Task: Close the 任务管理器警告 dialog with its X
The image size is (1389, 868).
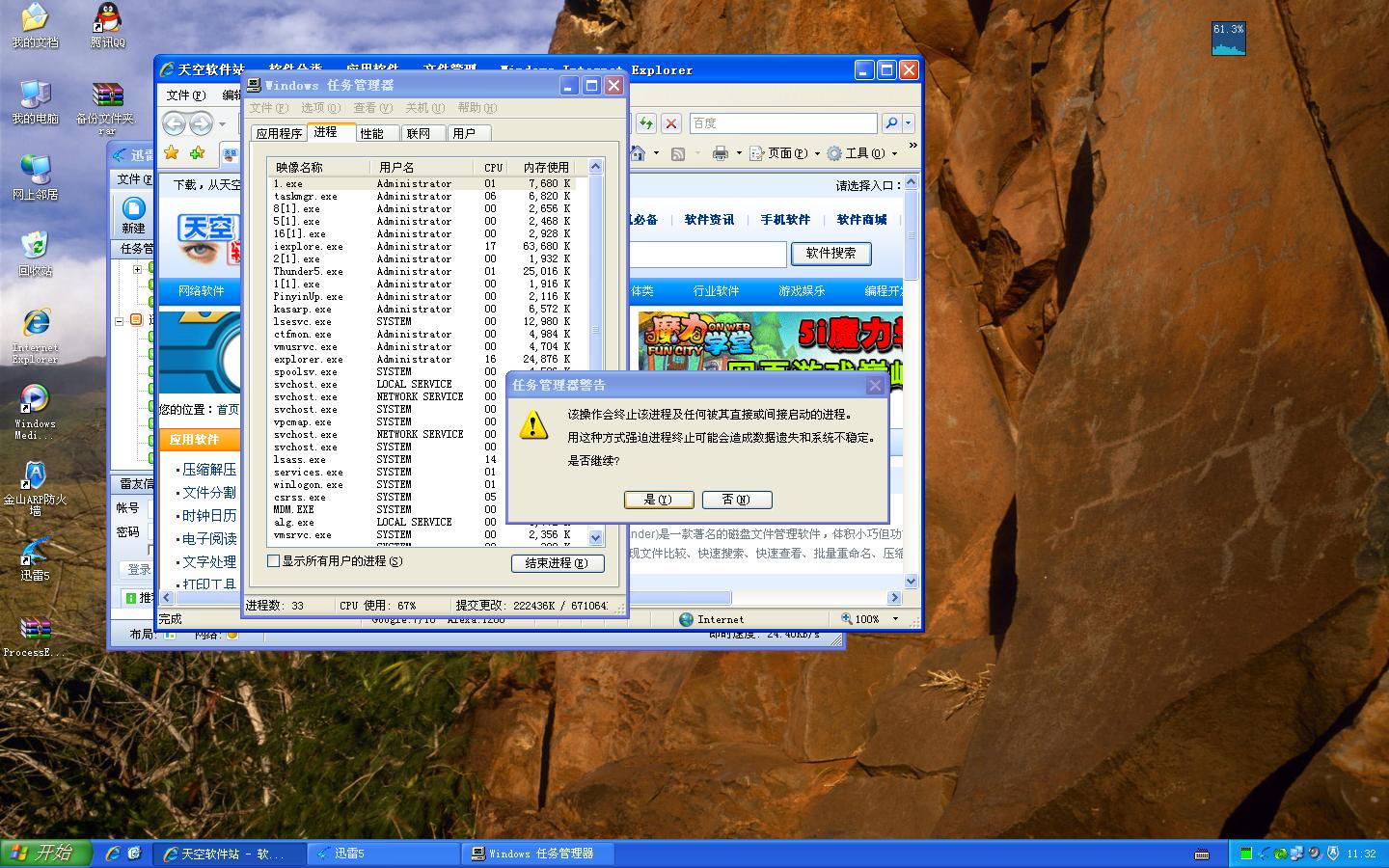Action: click(875, 386)
